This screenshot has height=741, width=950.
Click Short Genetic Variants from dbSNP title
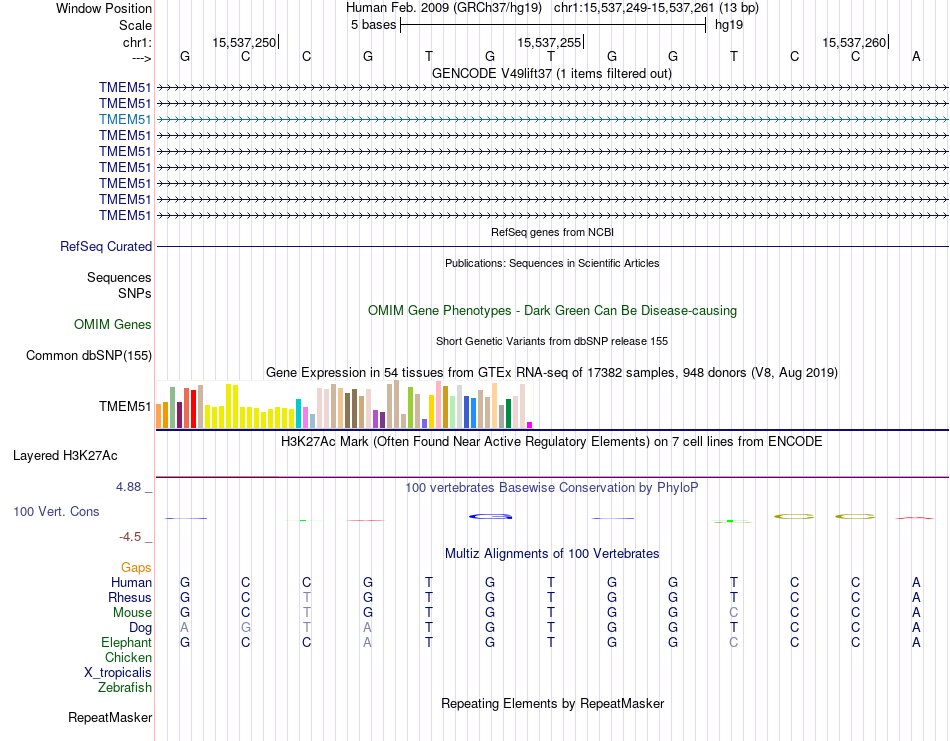pos(552,341)
